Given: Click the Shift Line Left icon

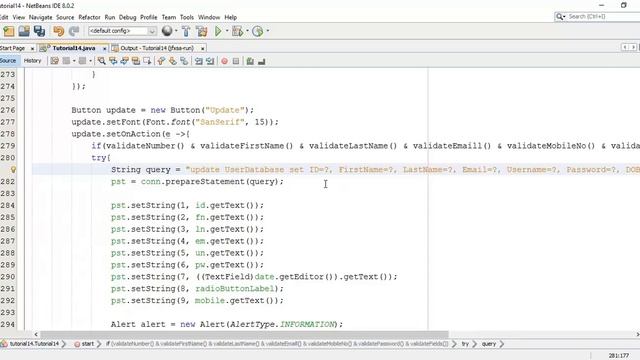Looking at the screenshot, I should click(198, 61).
